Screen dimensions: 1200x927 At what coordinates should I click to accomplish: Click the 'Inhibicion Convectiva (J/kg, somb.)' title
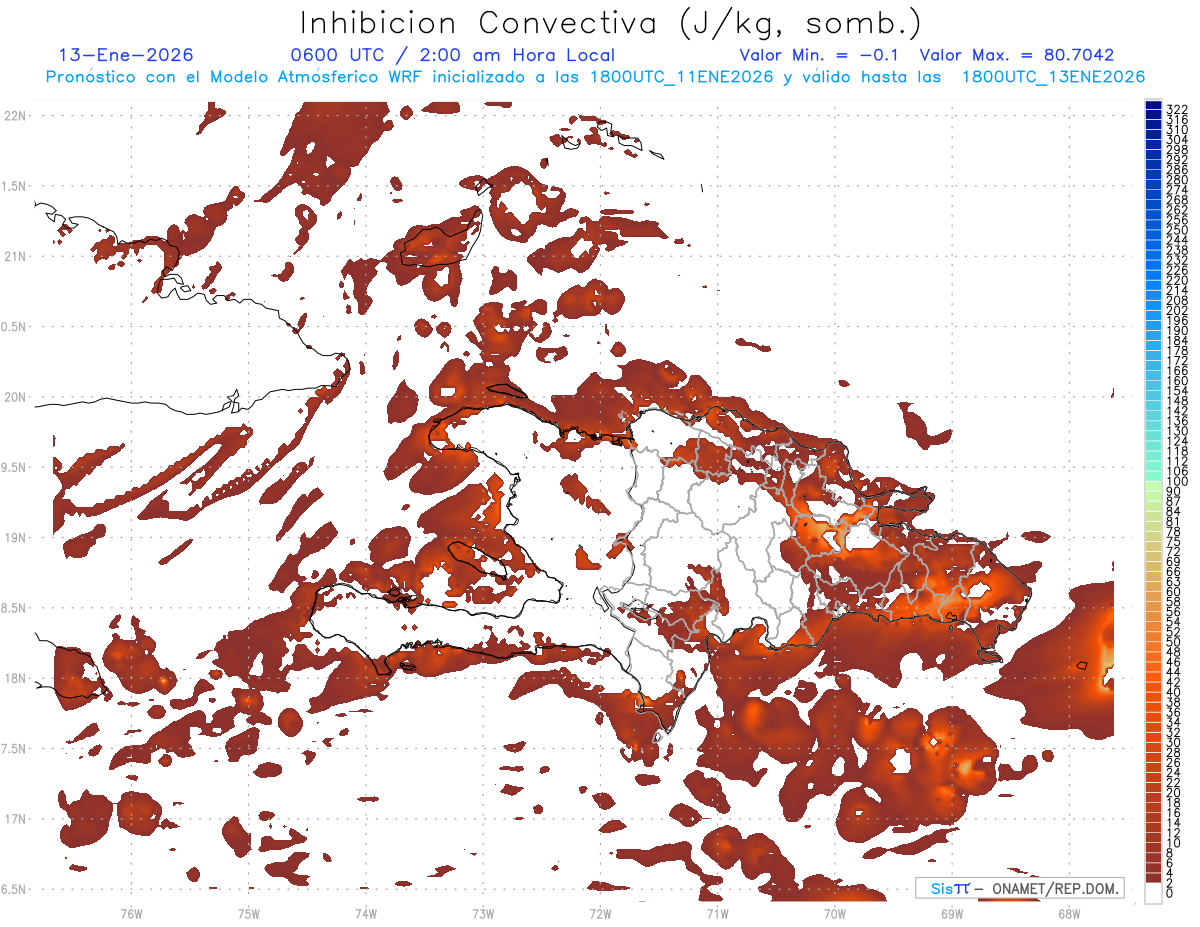(611, 23)
